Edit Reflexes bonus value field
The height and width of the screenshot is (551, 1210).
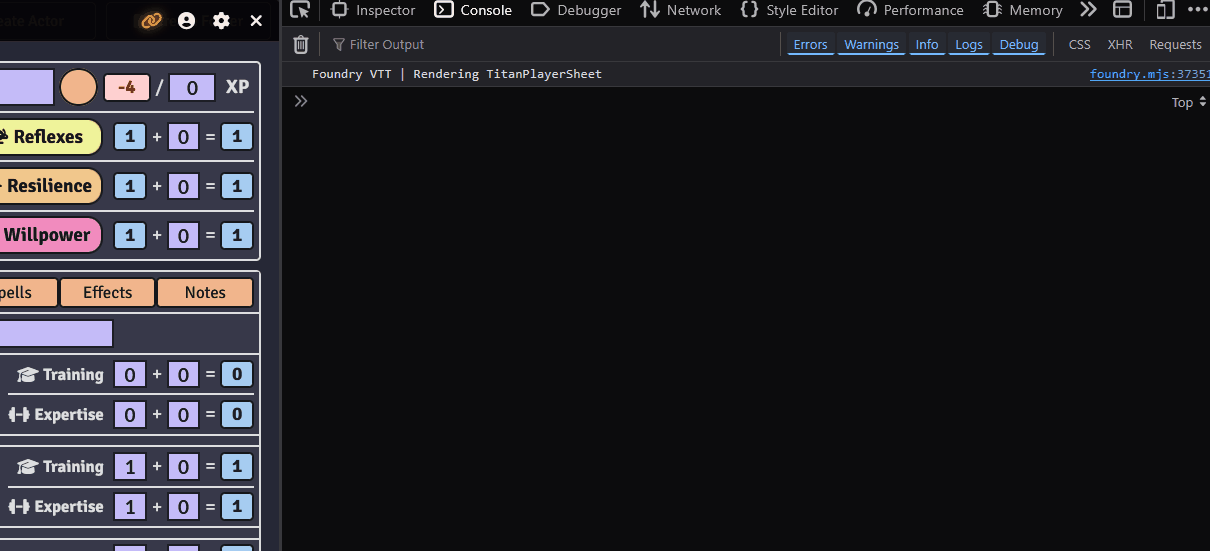pyautogui.click(x=183, y=137)
